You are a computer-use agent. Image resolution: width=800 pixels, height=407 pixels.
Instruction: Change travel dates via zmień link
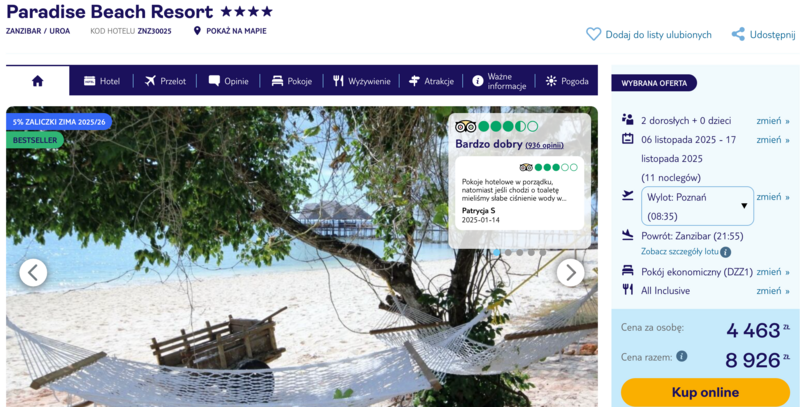[x=772, y=140]
